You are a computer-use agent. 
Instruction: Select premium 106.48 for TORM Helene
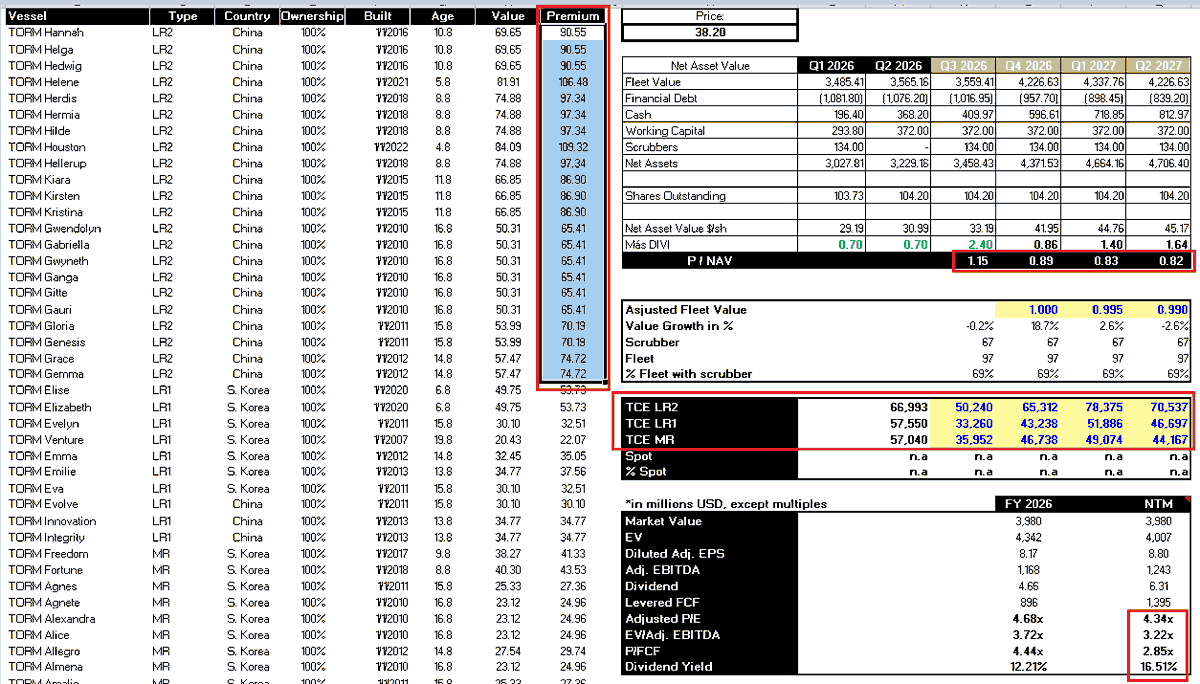(572, 82)
